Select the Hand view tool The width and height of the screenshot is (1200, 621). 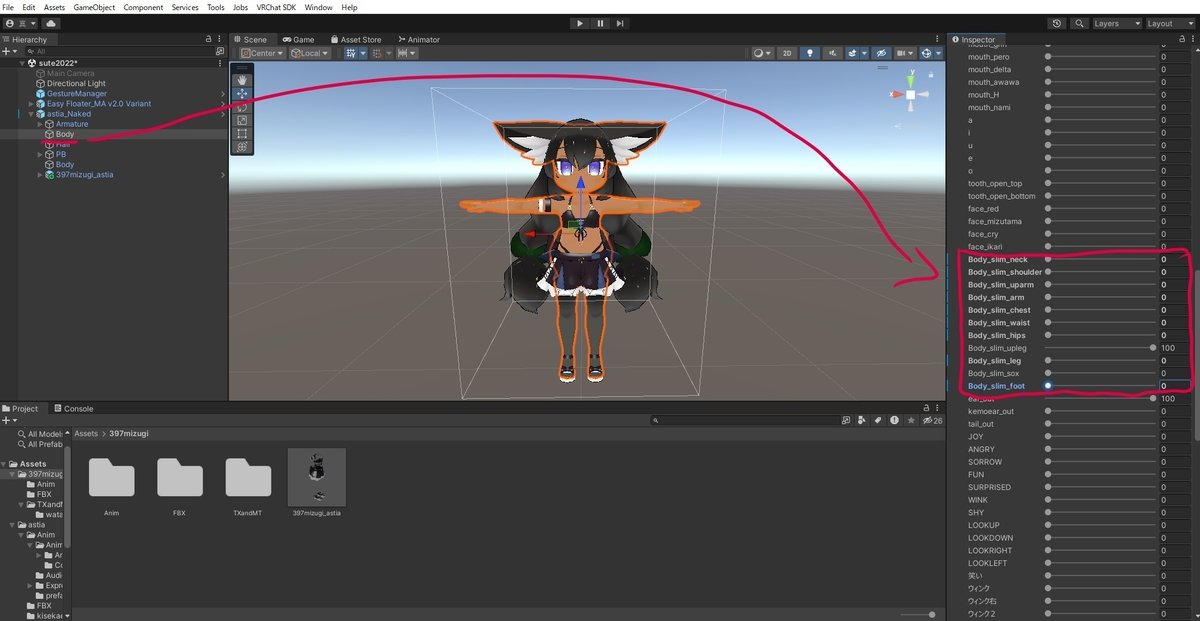click(x=241, y=80)
